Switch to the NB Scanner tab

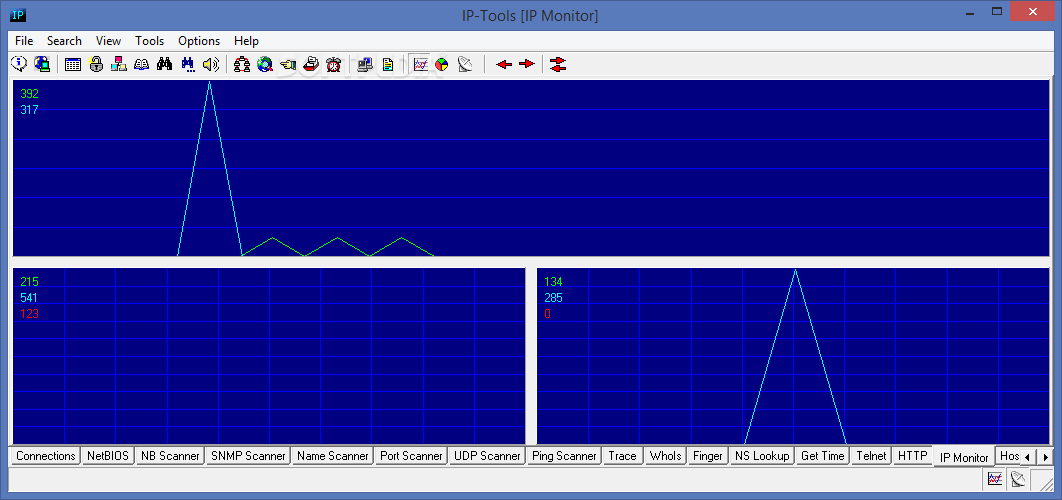point(169,456)
